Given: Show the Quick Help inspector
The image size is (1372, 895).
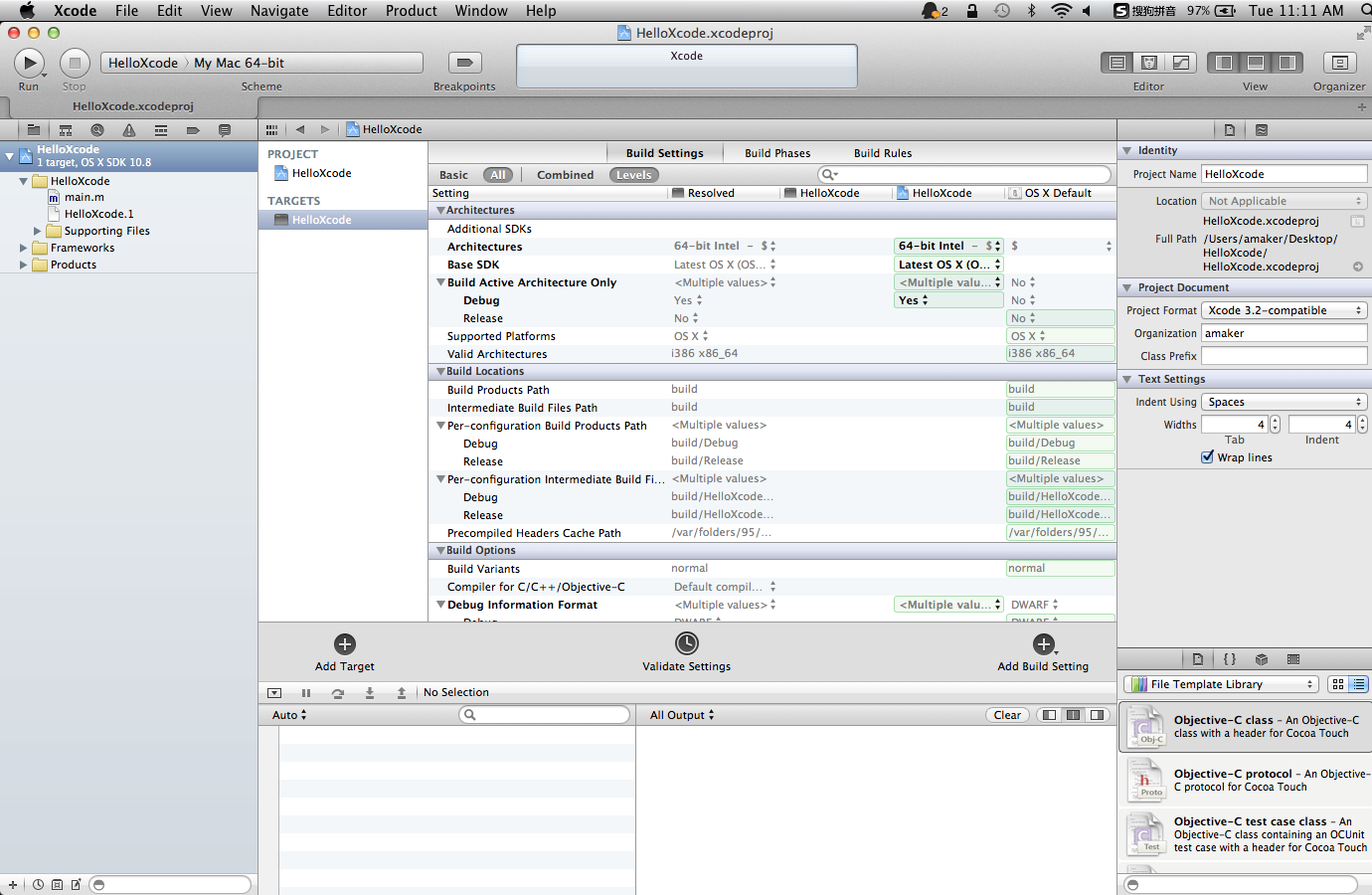Looking at the screenshot, I should point(1262,130).
